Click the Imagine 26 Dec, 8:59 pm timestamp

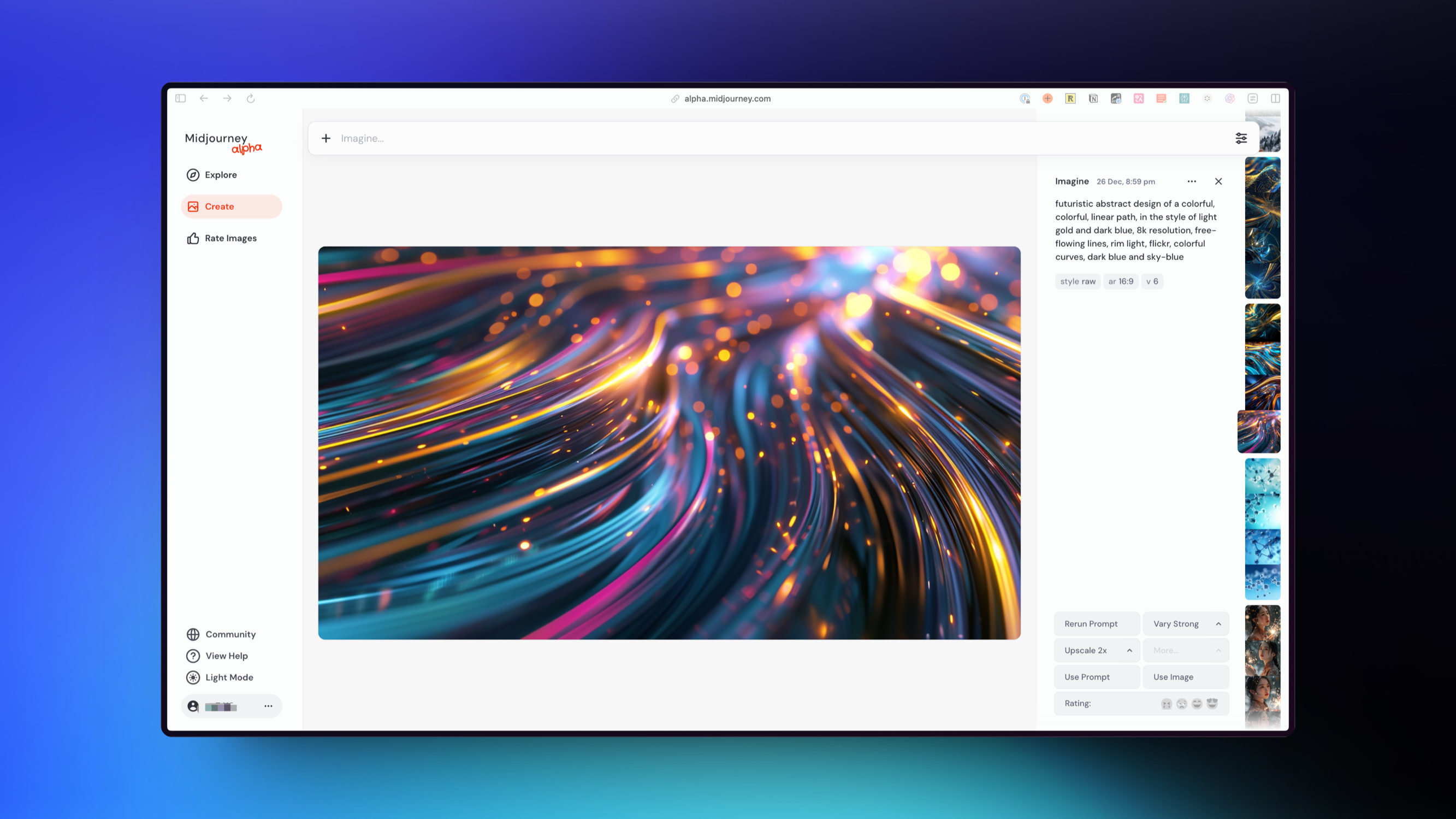coord(1126,181)
